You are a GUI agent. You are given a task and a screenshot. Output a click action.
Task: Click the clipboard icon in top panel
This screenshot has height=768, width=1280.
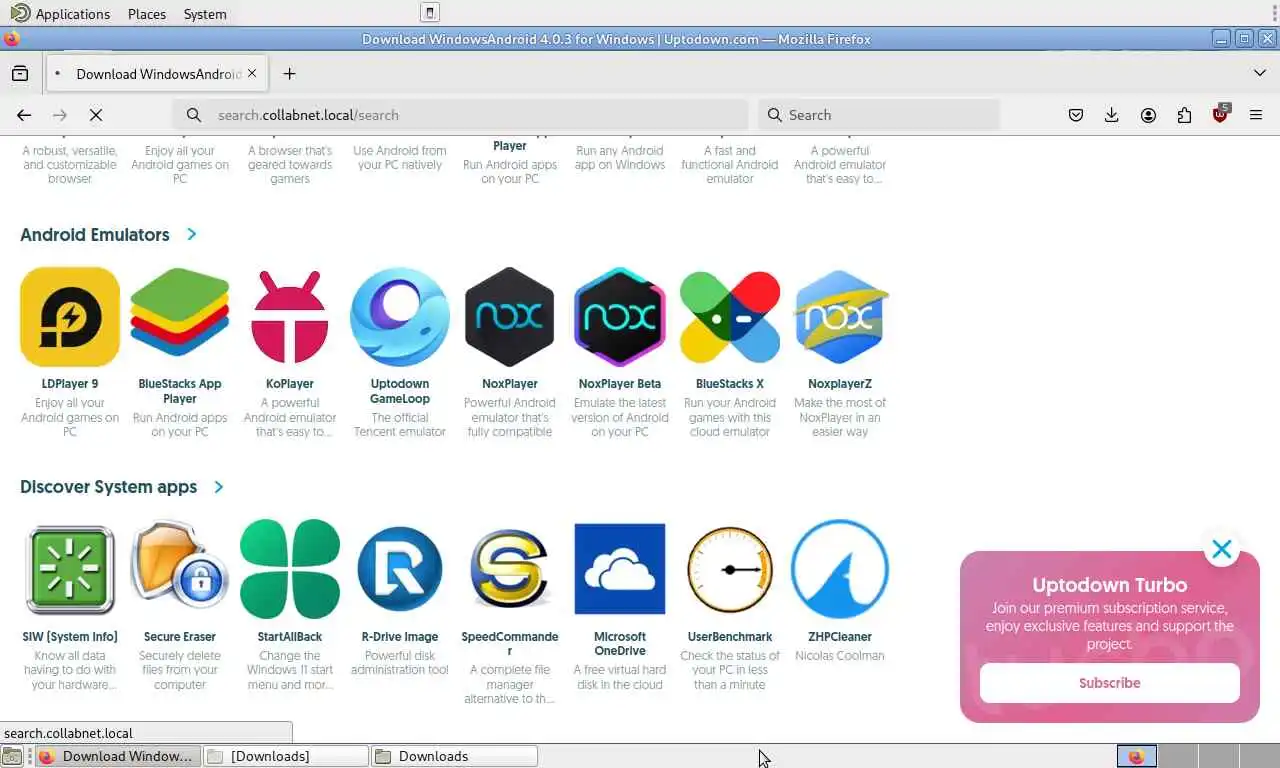pos(430,13)
